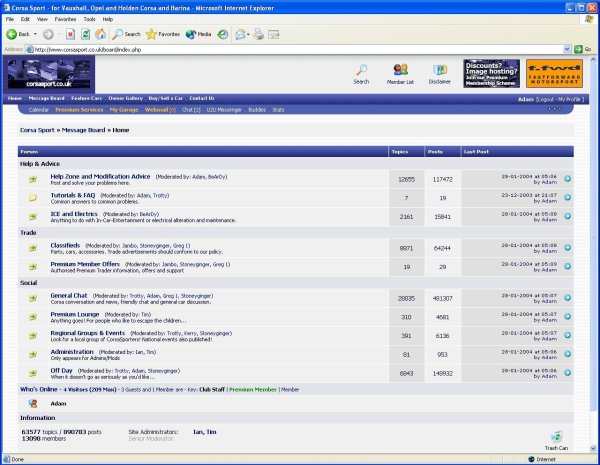This screenshot has height=465, width=600.
Task: Click last post arrow for General Chat row
Action: (x=567, y=298)
